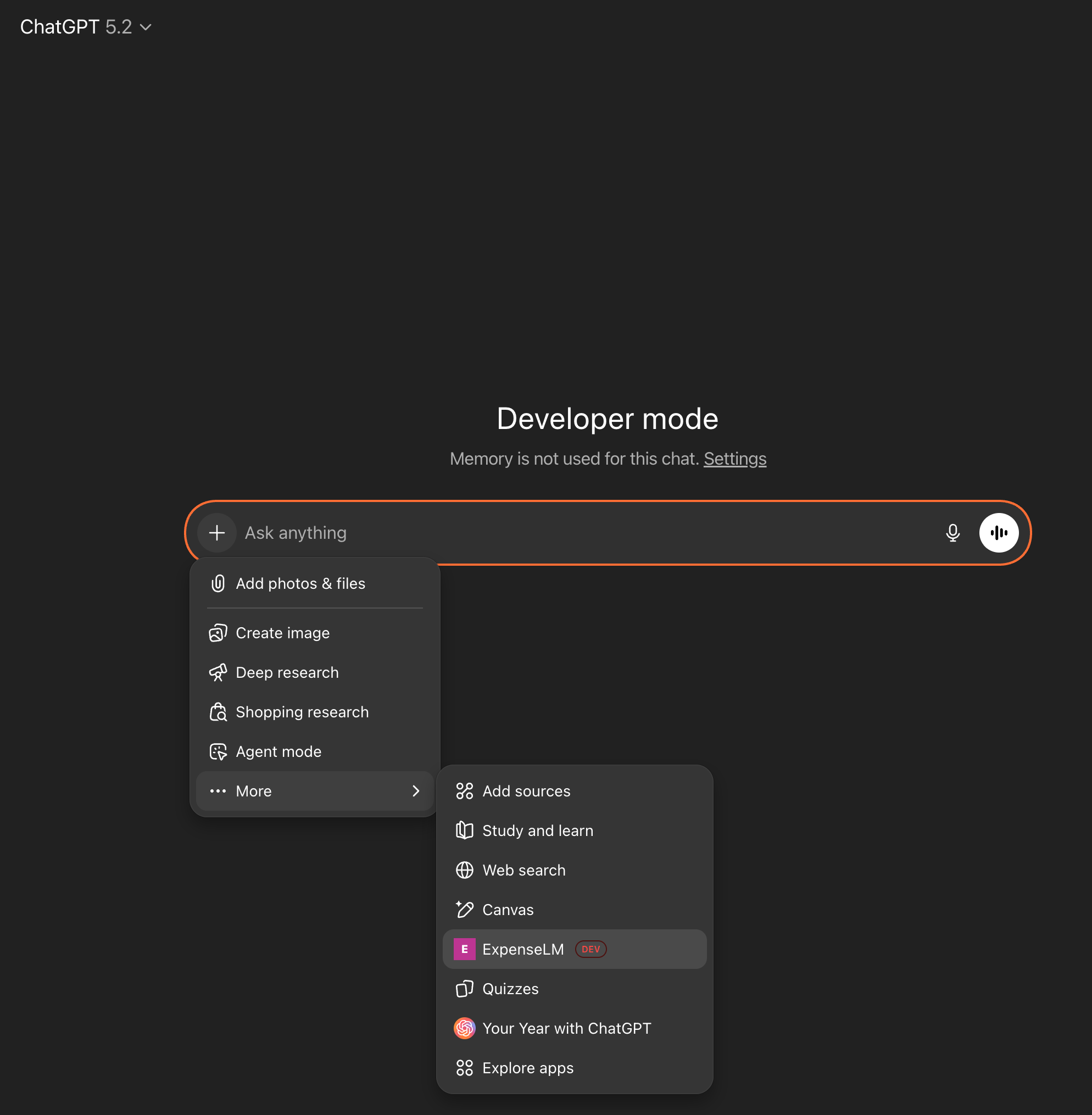This screenshot has height=1115, width=1092.
Task: Open Quizzes from the submenu
Action: 510,988
